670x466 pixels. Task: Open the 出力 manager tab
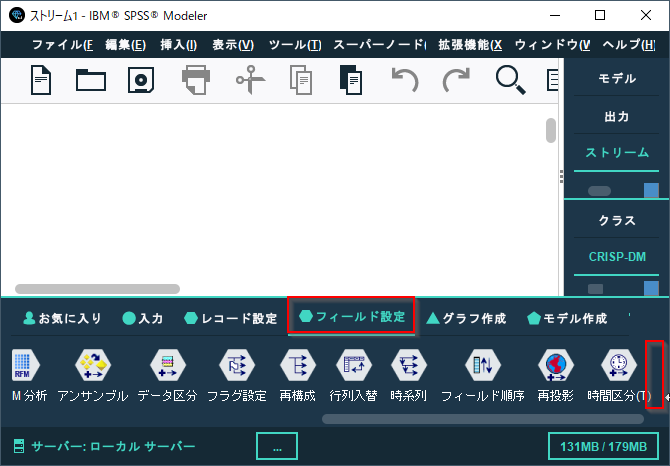point(617,116)
